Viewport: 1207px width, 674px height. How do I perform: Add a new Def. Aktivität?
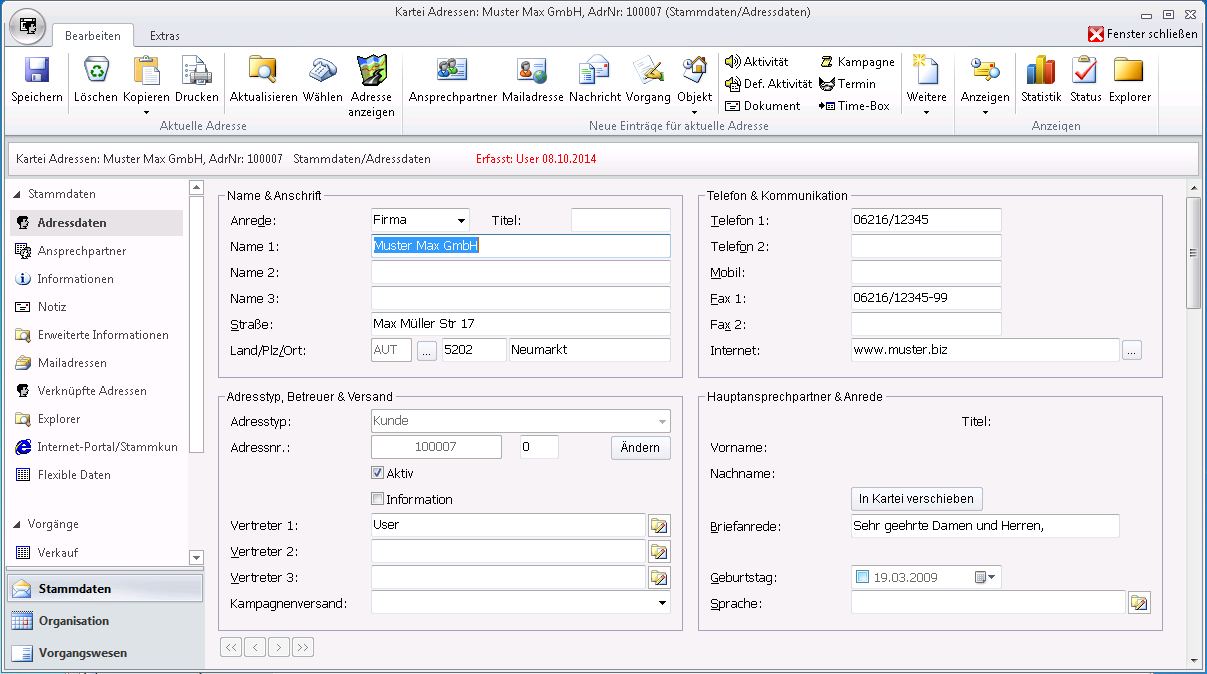point(768,84)
